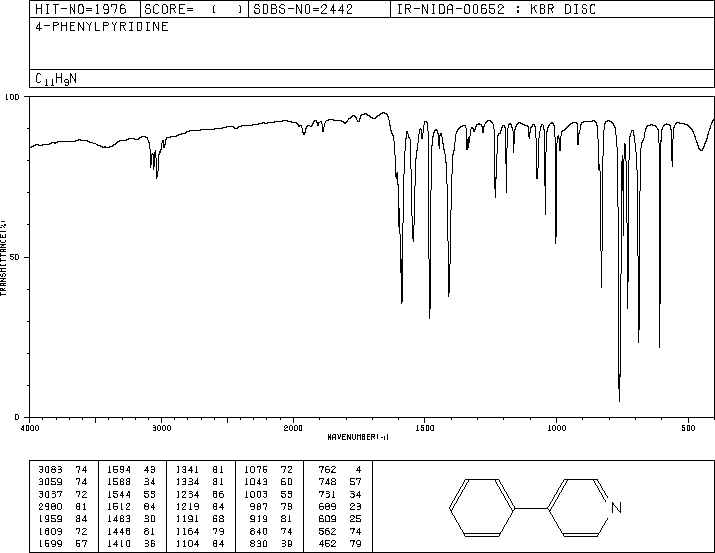
Task: Select the IR-NIDA-00652 : KBR DISC label
Action: coord(496,9)
